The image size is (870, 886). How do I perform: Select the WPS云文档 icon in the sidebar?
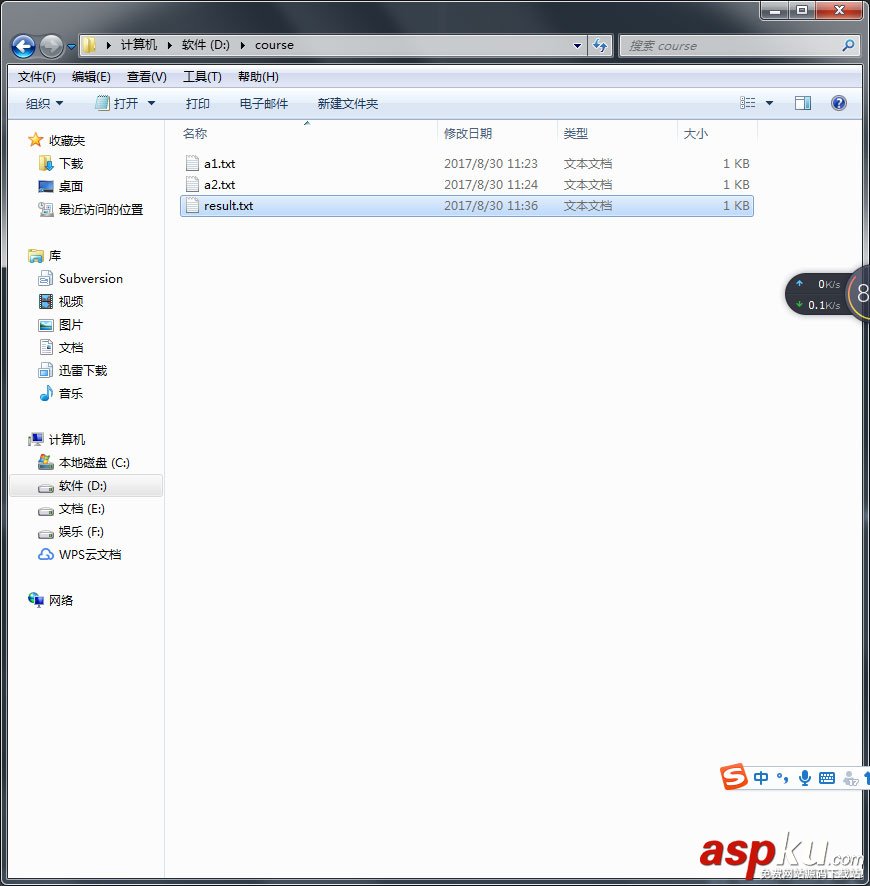point(47,555)
